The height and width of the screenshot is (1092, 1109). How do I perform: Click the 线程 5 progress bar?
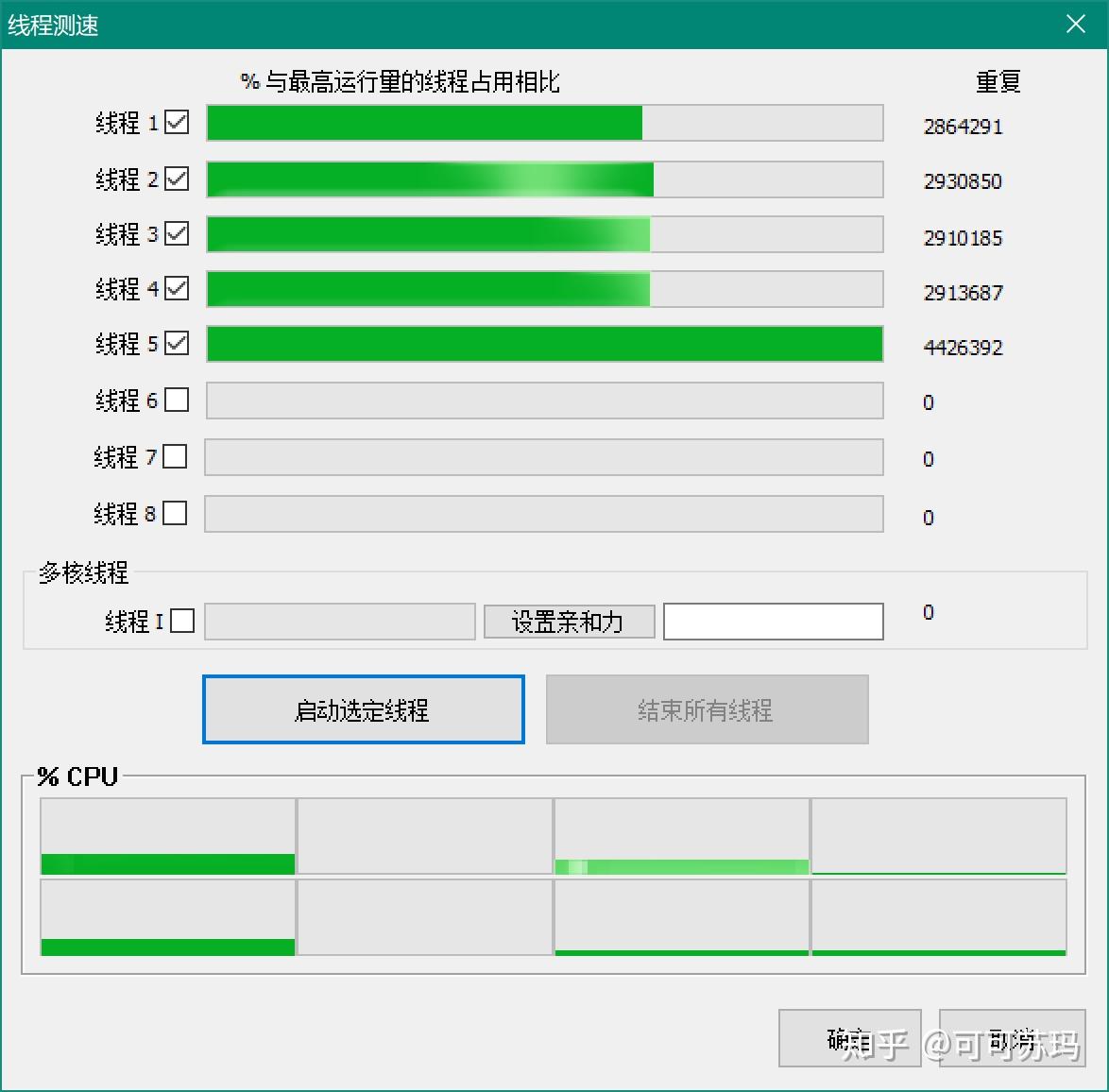point(544,344)
